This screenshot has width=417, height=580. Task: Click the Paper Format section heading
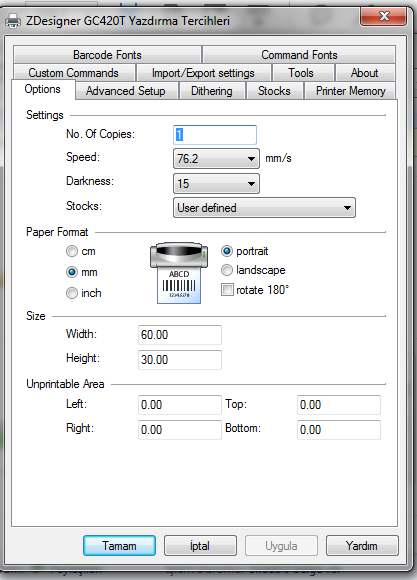coord(57,232)
